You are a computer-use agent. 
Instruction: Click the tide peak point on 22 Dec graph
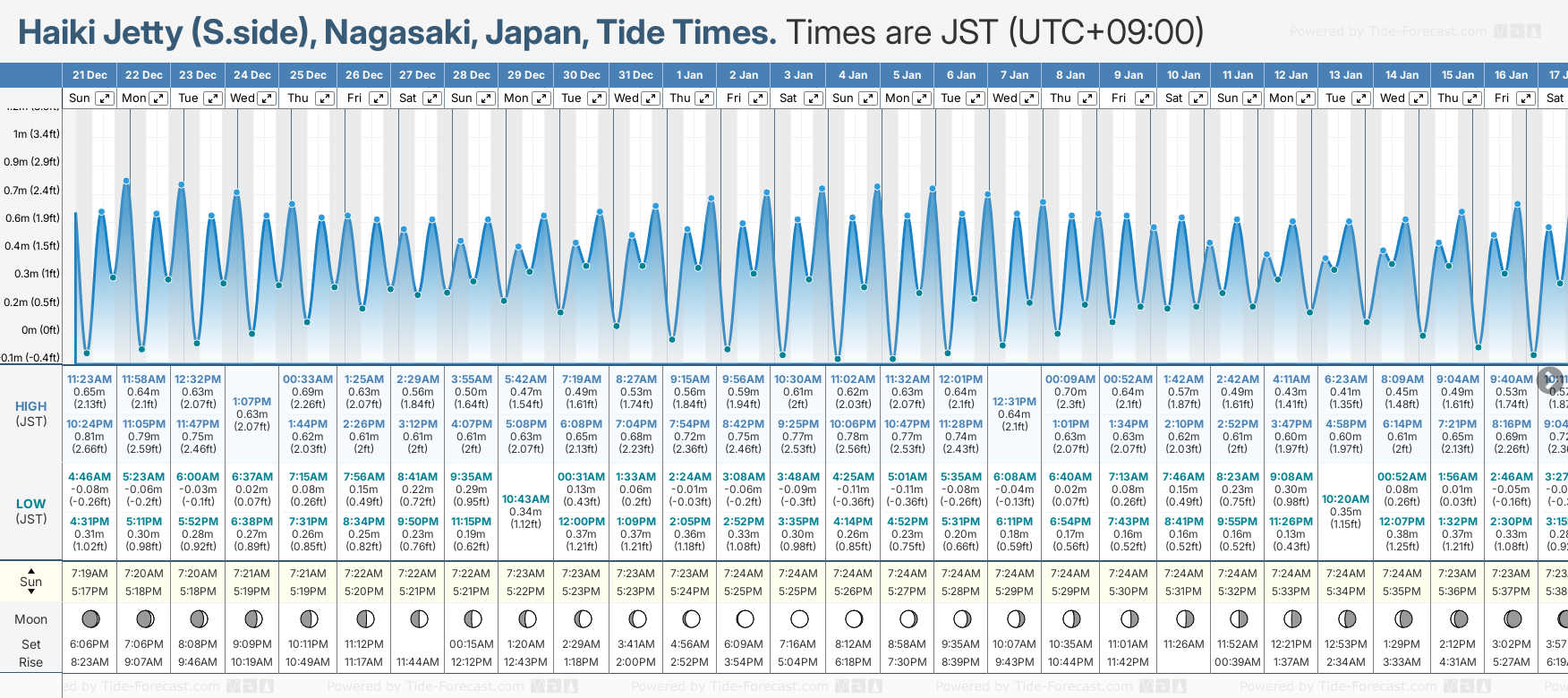point(127,181)
